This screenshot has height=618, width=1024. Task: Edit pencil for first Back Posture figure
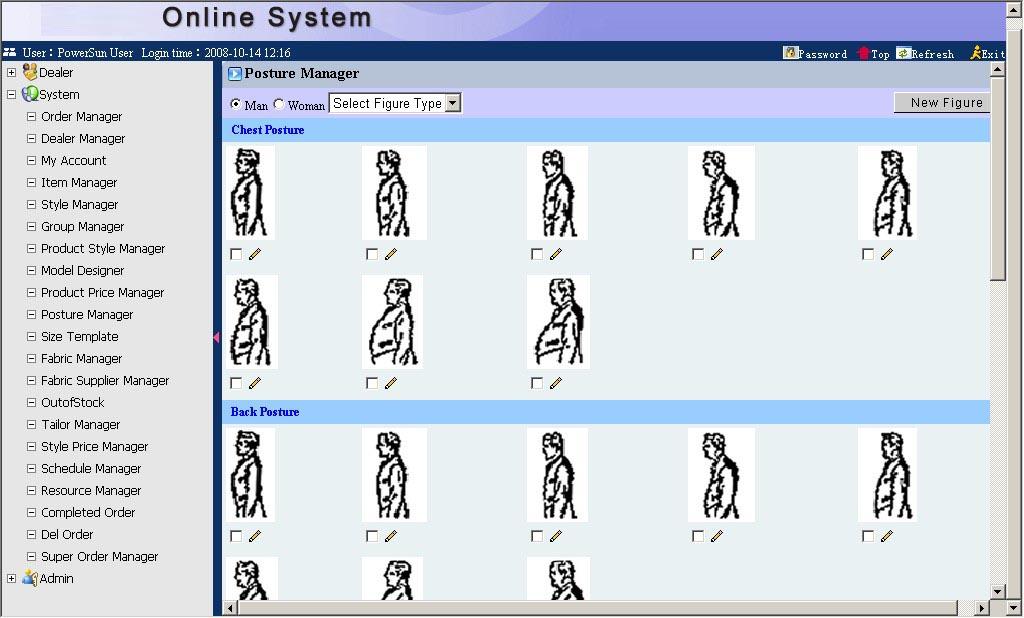[255, 536]
